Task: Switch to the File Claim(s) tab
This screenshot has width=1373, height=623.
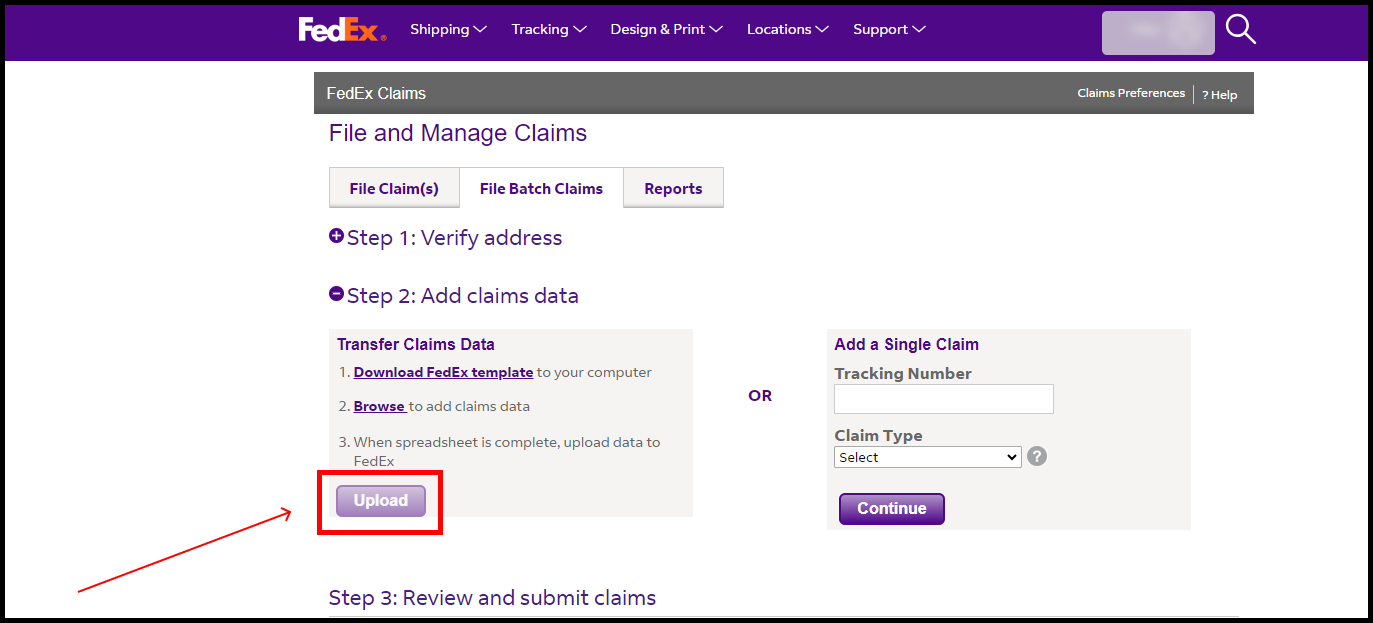Action: click(394, 188)
